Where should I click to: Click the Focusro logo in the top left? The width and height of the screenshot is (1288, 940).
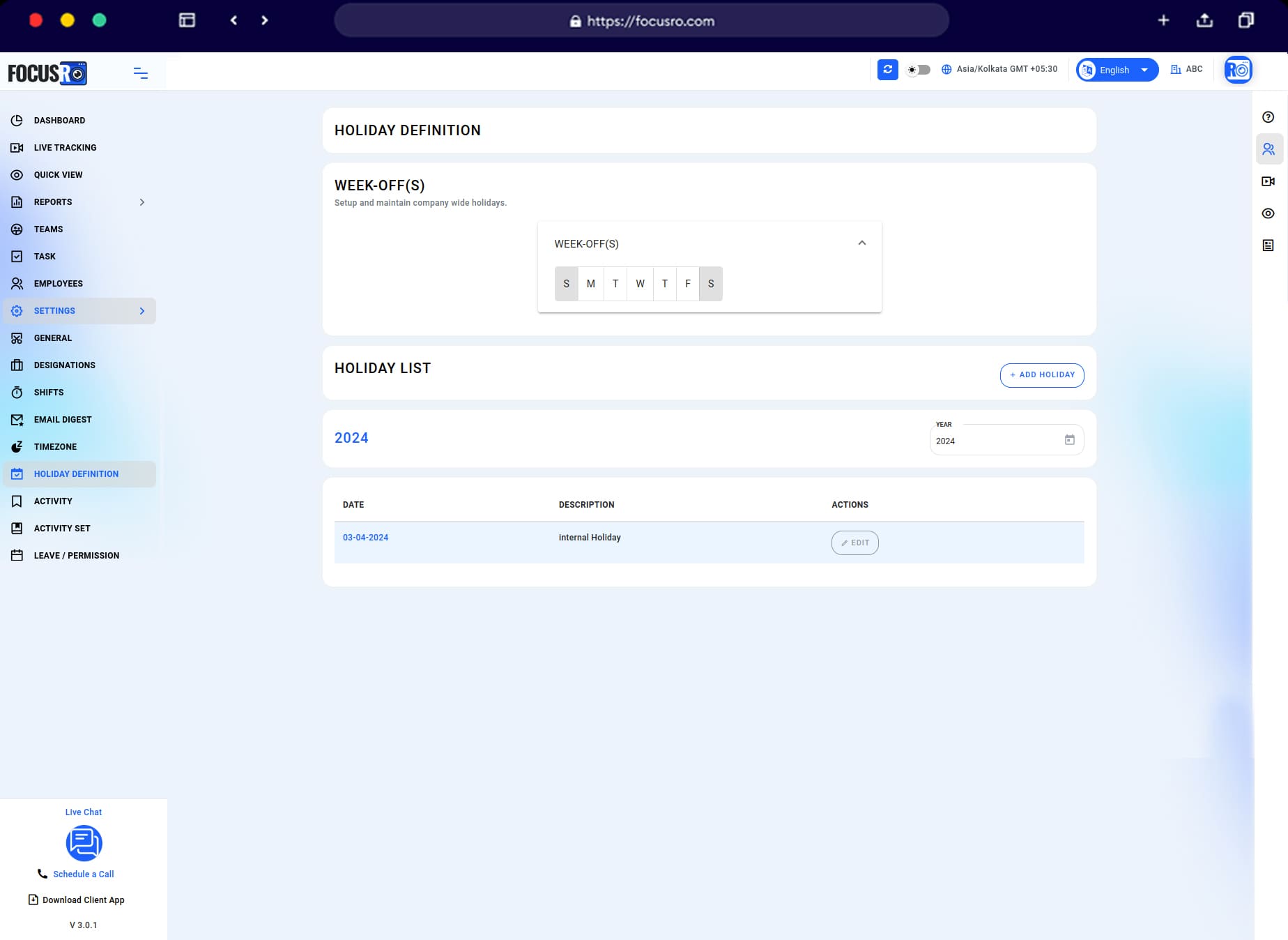tap(47, 73)
